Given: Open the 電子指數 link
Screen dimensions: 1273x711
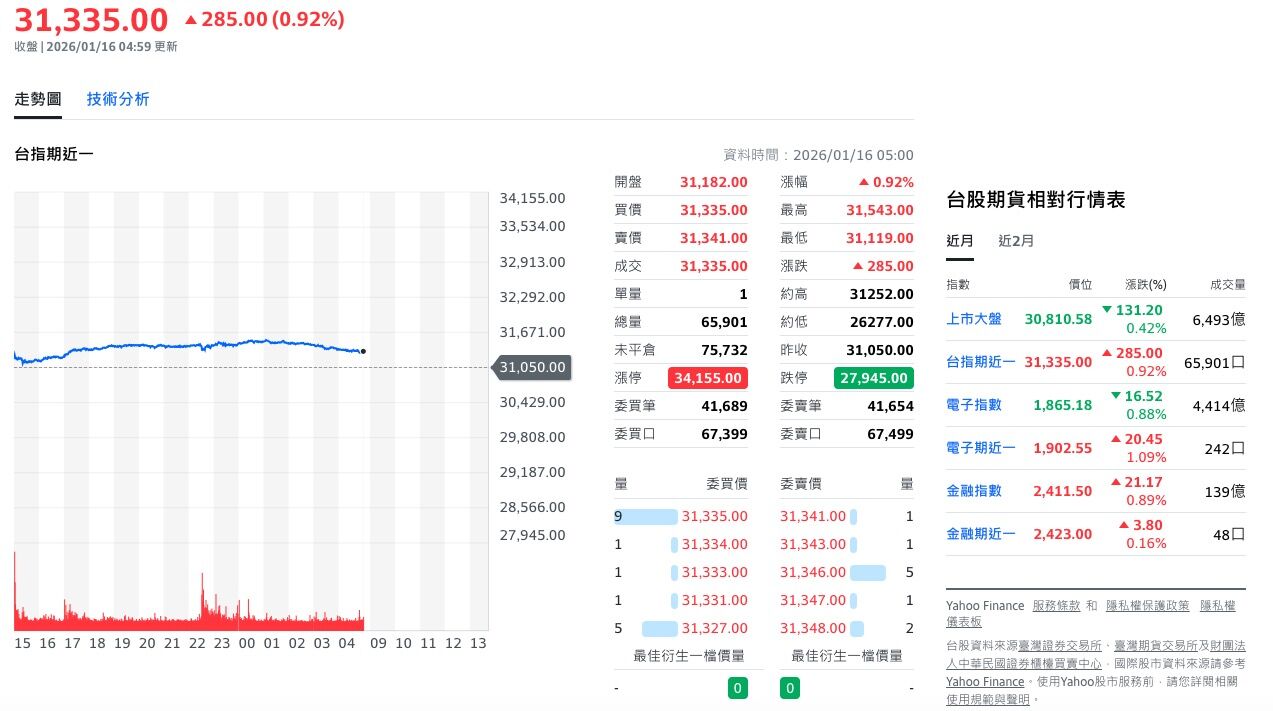Looking at the screenshot, I should pyautogui.click(x=973, y=405).
